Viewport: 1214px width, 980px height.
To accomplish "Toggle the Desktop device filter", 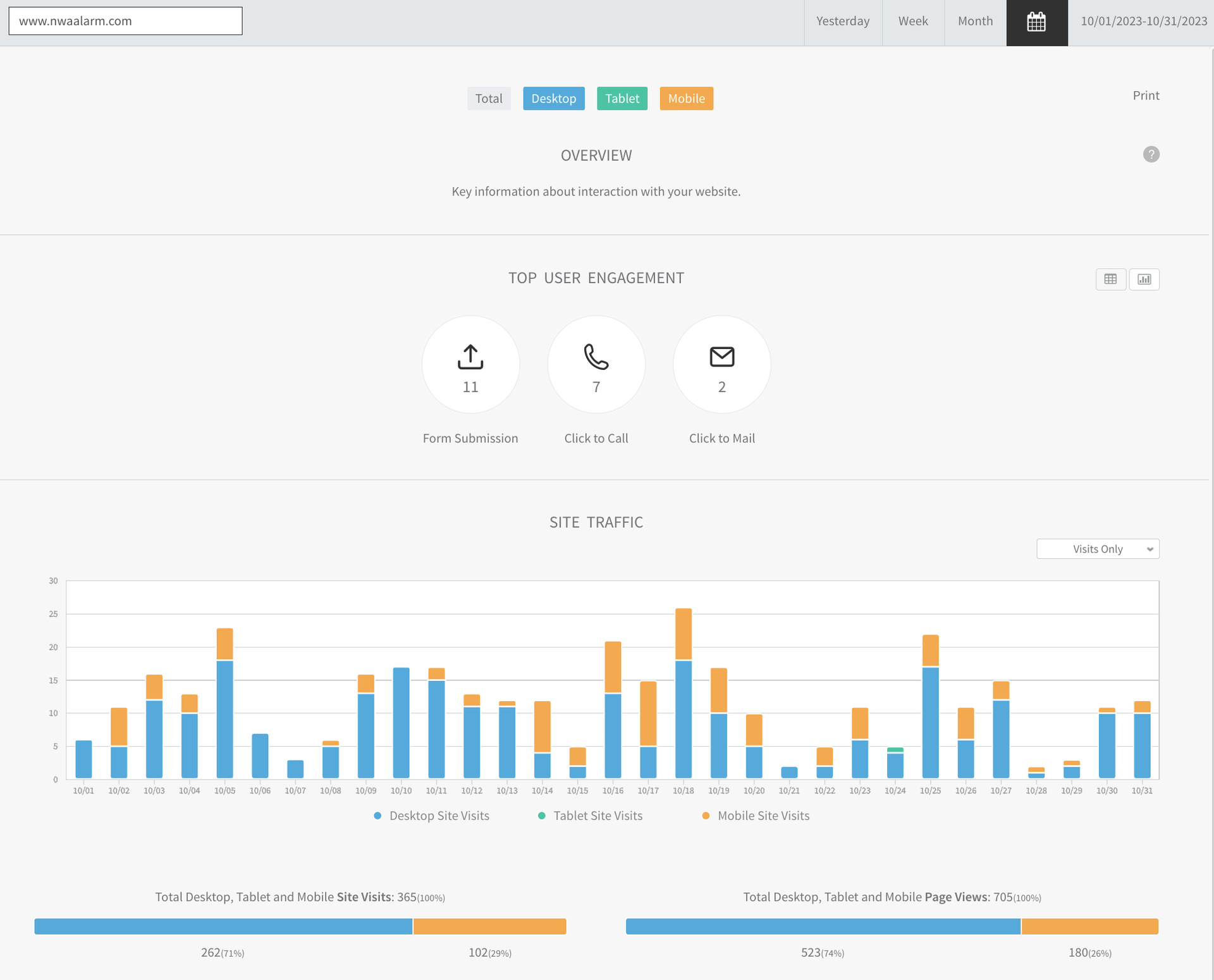I will (x=553, y=99).
